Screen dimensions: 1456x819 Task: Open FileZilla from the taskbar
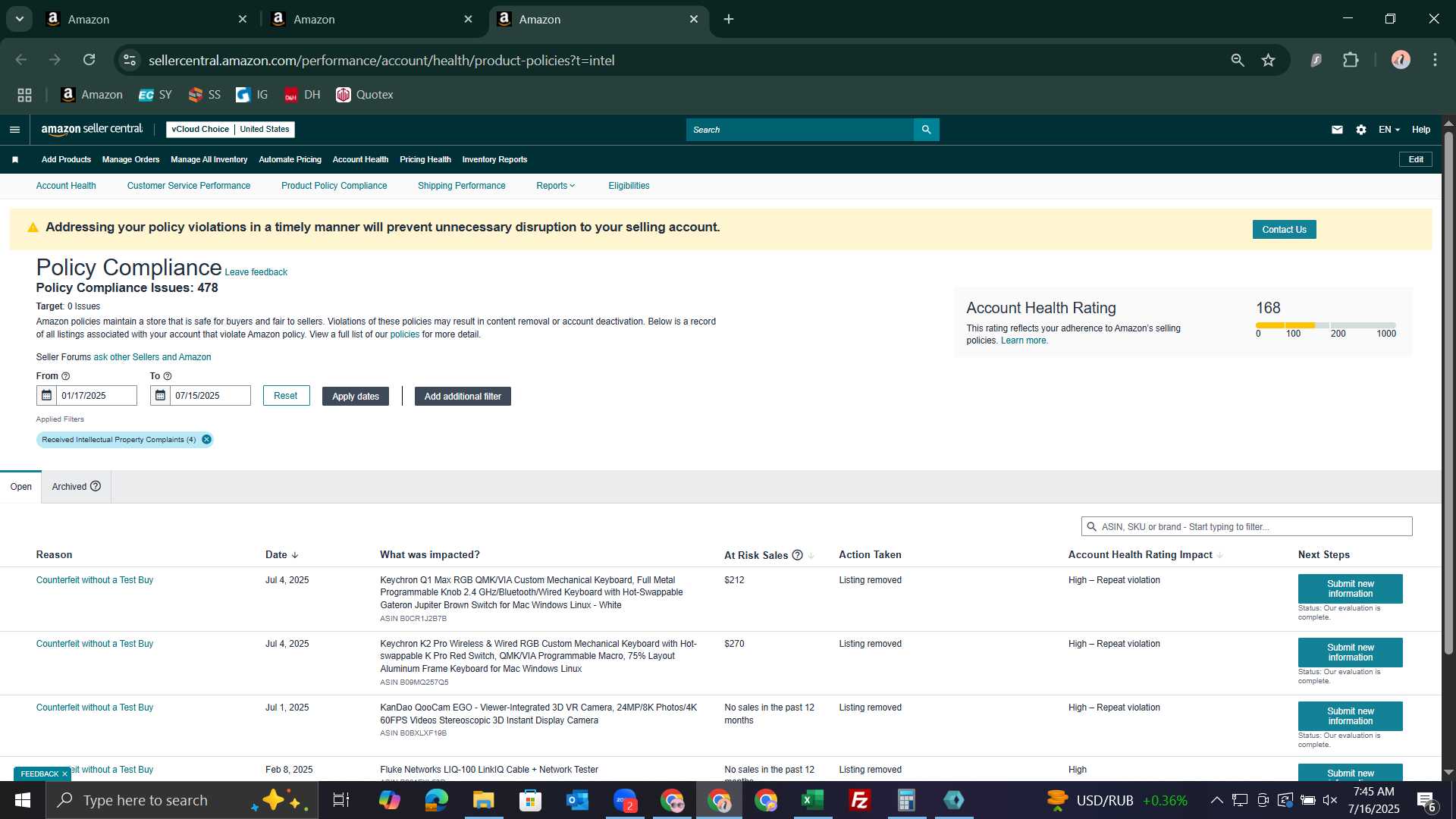pyautogui.click(x=860, y=800)
